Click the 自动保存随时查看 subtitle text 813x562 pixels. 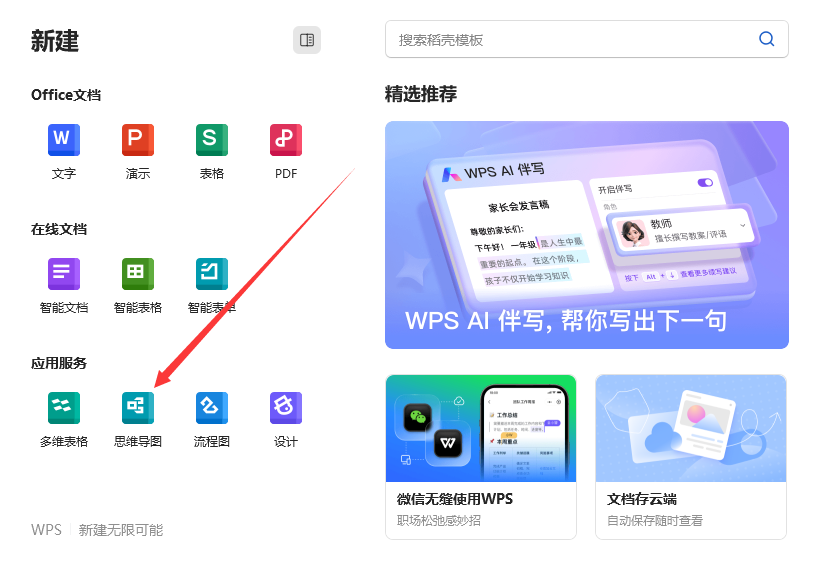pos(655,521)
